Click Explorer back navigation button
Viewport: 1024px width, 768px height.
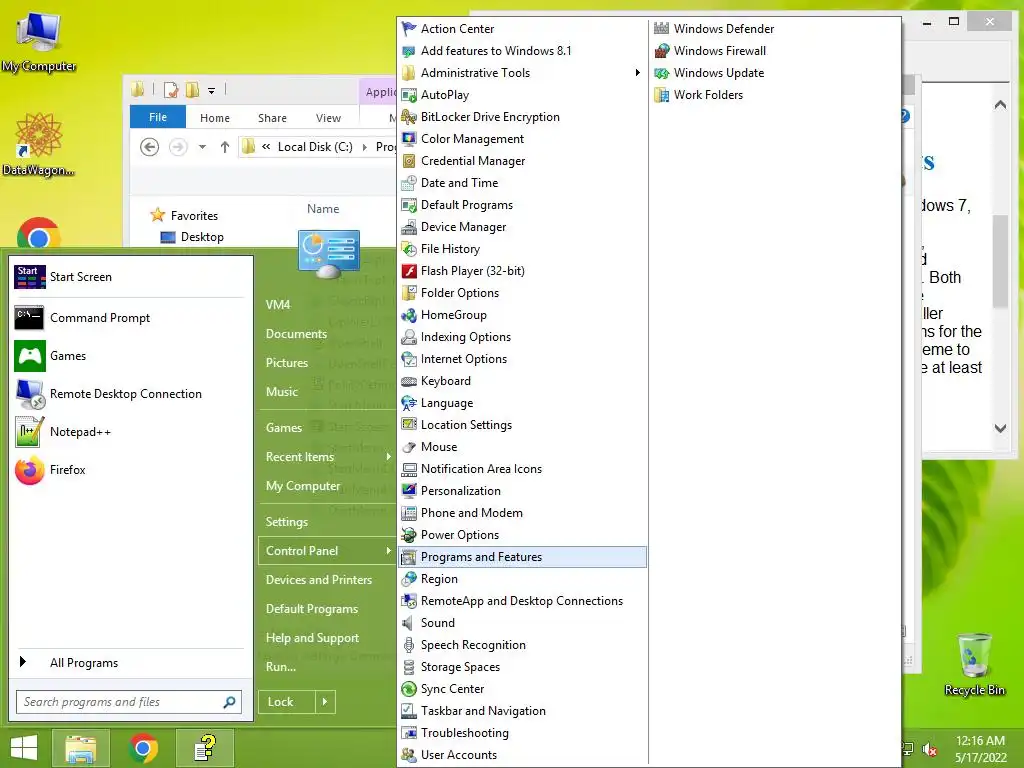point(150,147)
